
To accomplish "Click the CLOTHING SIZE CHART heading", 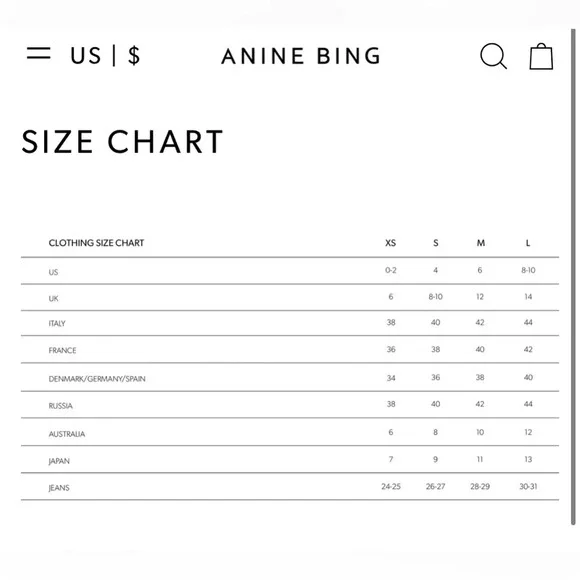I will point(96,243).
